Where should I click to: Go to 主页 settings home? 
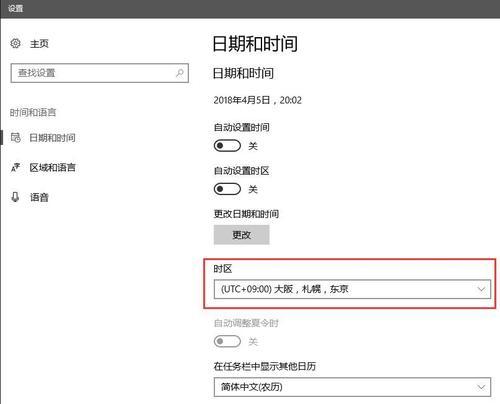click(x=39, y=43)
